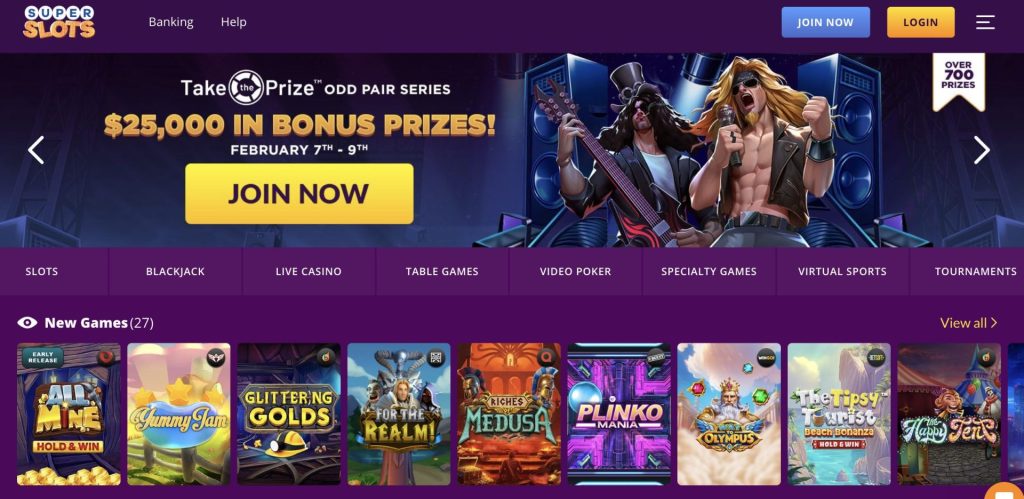Expand View all new games chevron

pyautogui.click(x=994, y=323)
